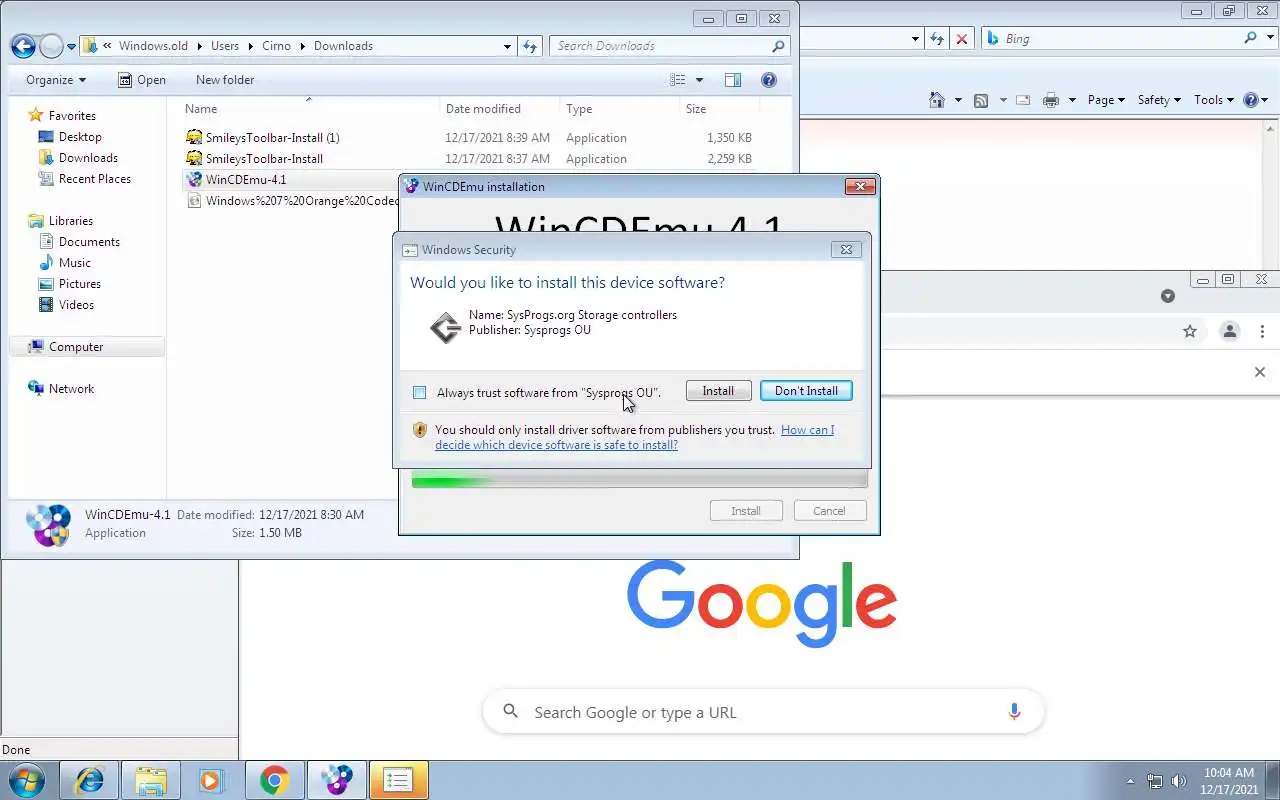Close the Chrome info bar

pos(1260,372)
